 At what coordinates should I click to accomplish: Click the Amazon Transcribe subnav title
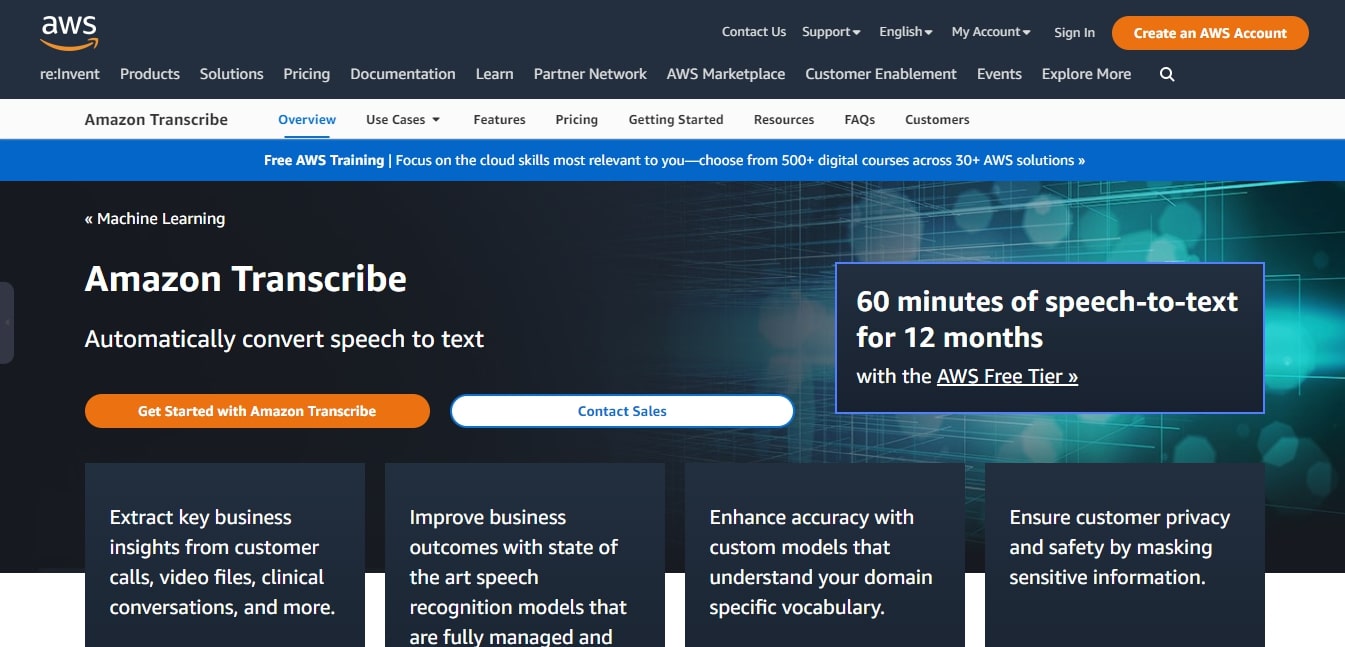point(156,119)
